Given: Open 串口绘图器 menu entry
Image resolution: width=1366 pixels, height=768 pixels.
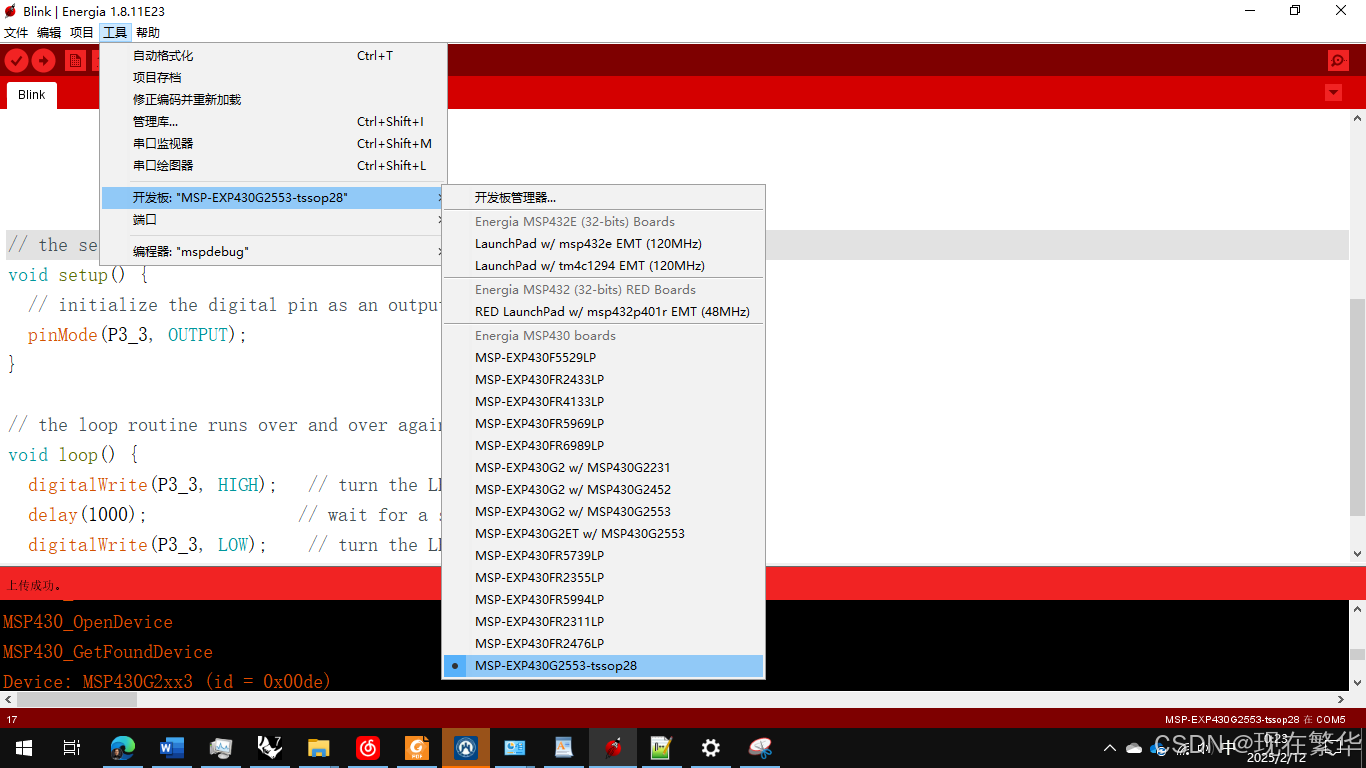Looking at the screenshot, I should click(x=273, y=166).
